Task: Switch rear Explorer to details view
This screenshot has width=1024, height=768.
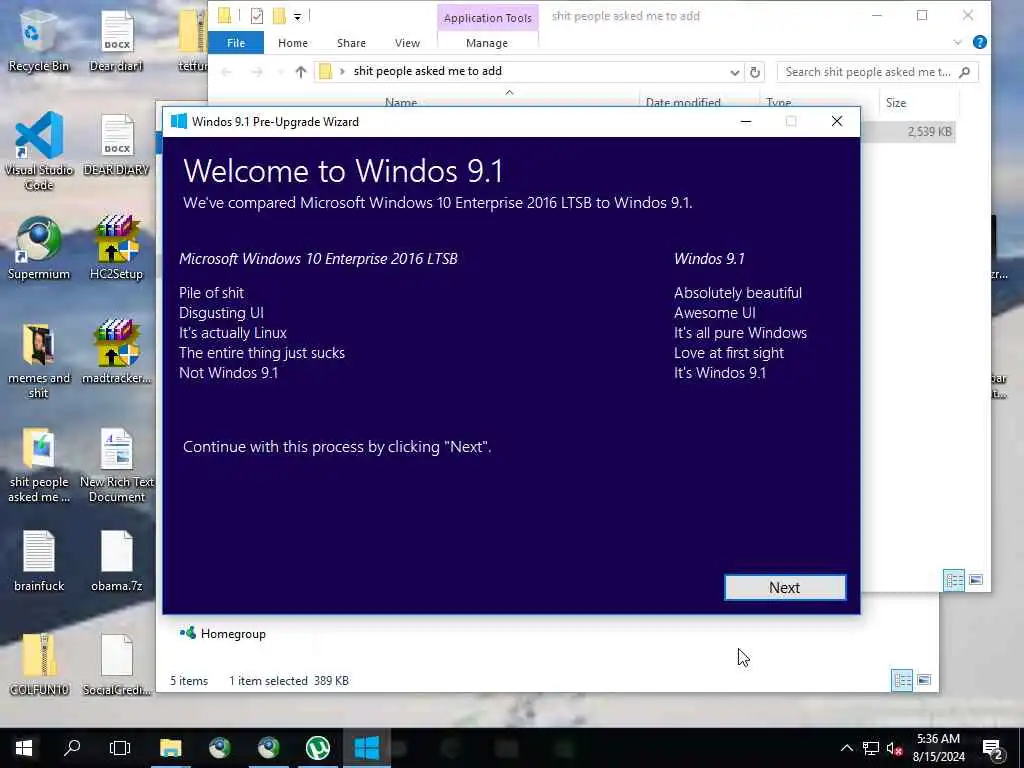Action: [x=902, y=680]
